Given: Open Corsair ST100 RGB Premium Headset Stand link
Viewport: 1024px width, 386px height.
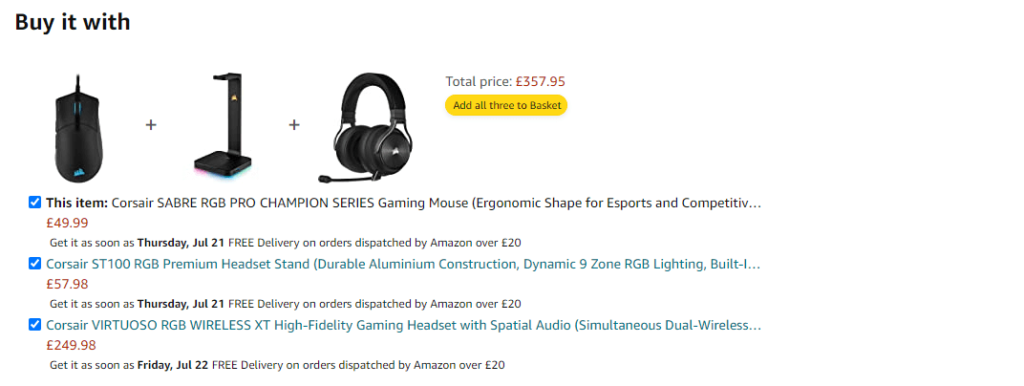Looking at the screenshot, I should 403,265.
